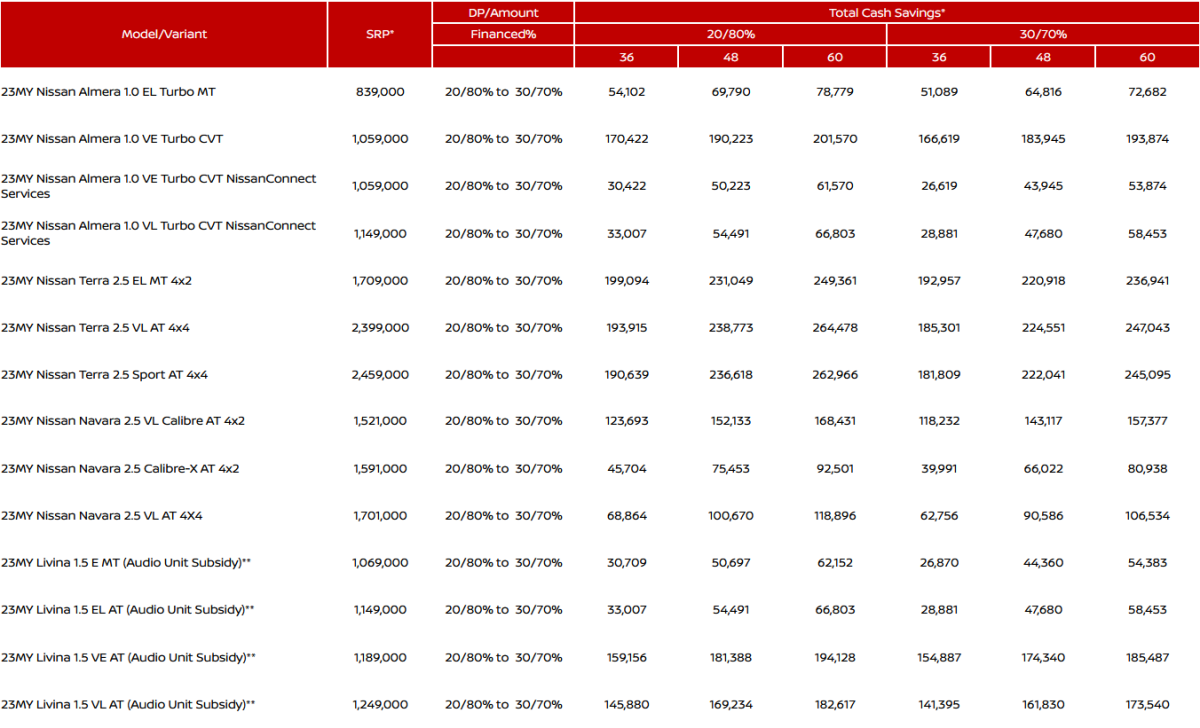Select the 23MY Nissan Terra 2.5 VL AT 4x4 name
This screenshot has width=1200, height=728.
click(96, 328)
